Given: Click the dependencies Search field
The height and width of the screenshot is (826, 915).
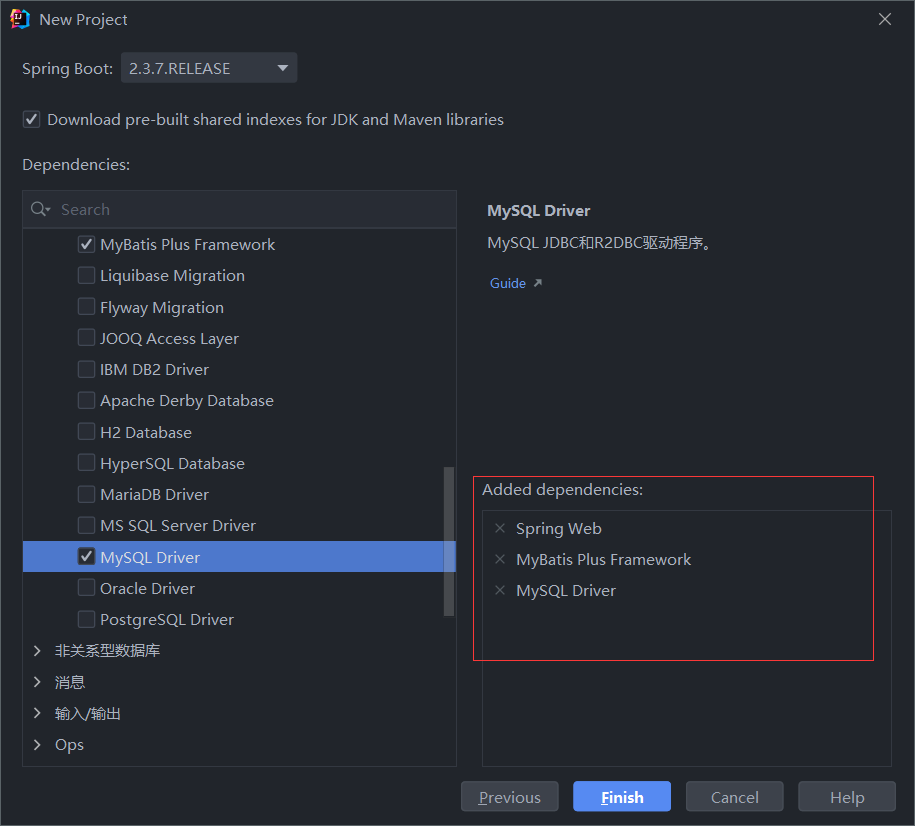Looking at the screenshot, I should [x=239, y=209].
